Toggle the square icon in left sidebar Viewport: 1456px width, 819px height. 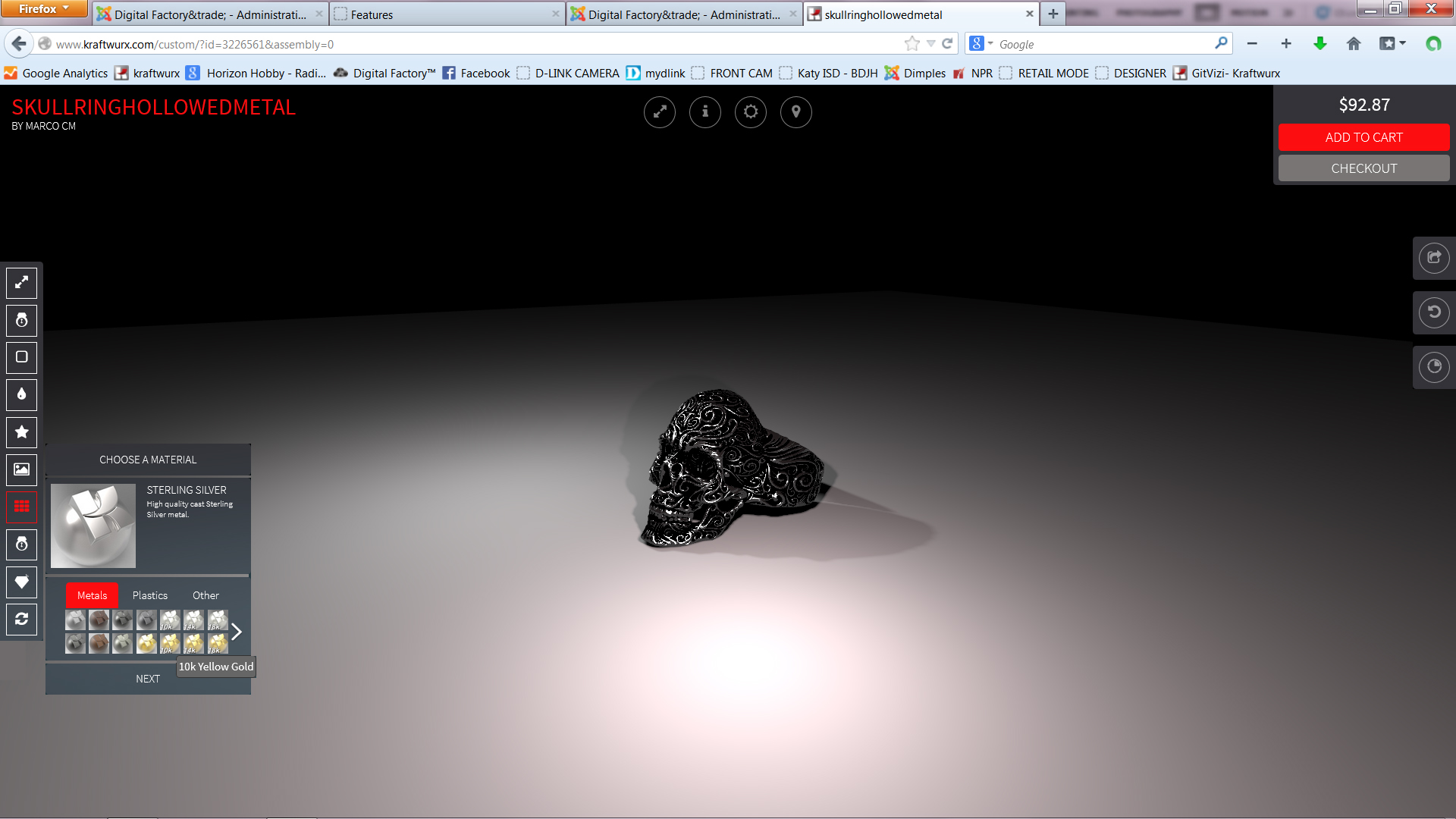(22, 357)
